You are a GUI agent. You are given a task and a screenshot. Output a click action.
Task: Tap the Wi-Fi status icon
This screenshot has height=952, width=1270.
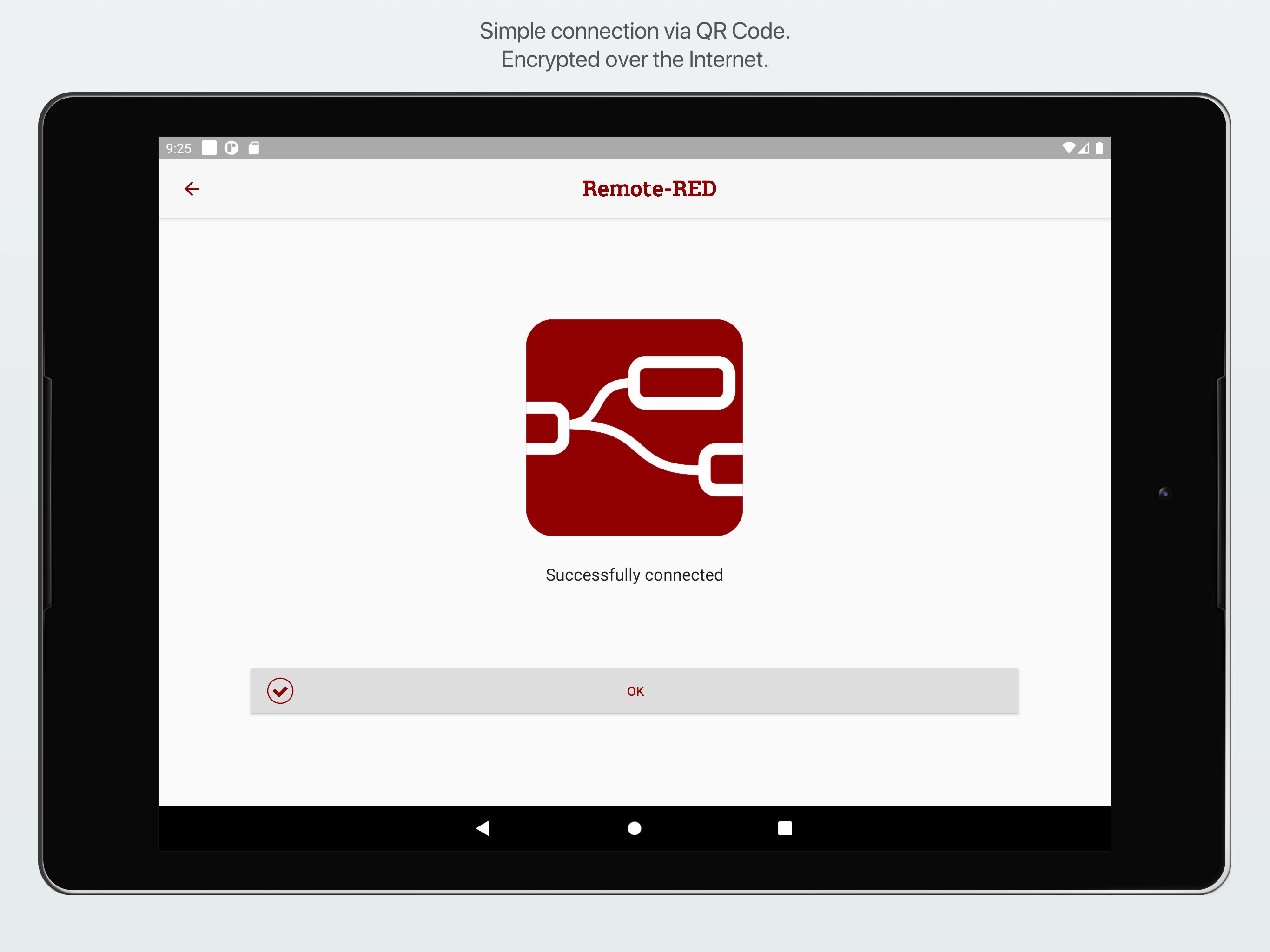coord(1068,148)
